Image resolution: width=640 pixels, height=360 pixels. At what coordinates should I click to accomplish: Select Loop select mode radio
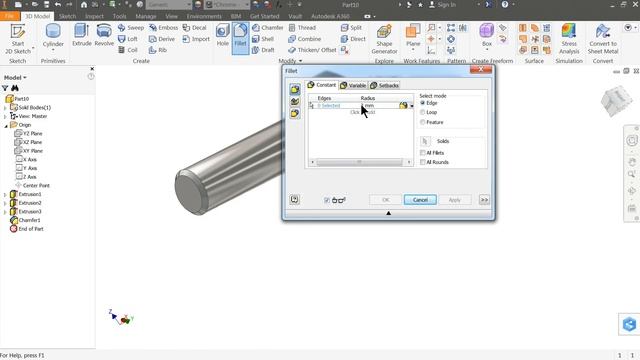tap(422, 112)
